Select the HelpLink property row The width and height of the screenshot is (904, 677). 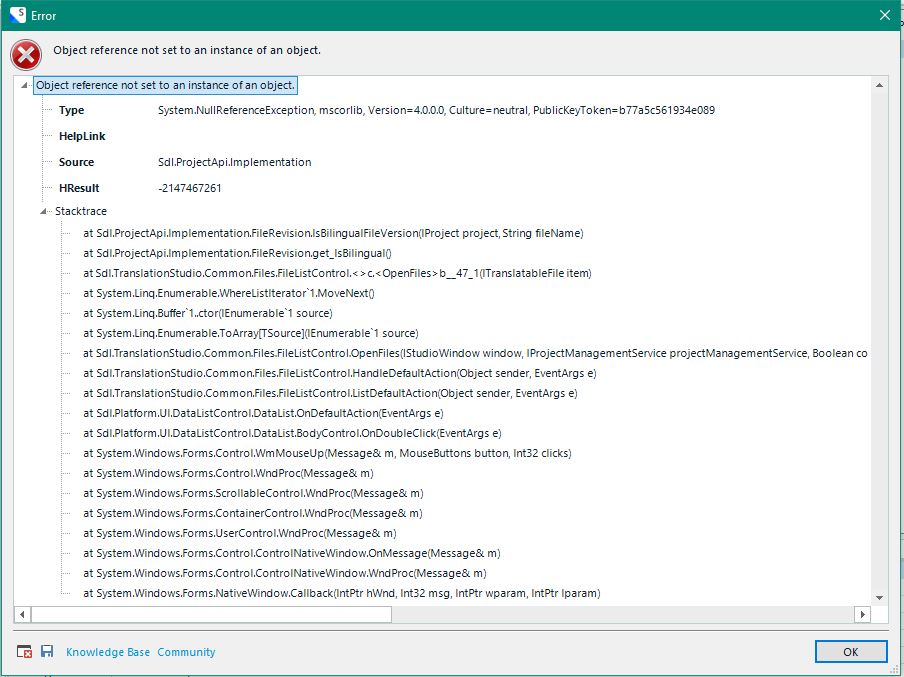[x=82, y=136]
